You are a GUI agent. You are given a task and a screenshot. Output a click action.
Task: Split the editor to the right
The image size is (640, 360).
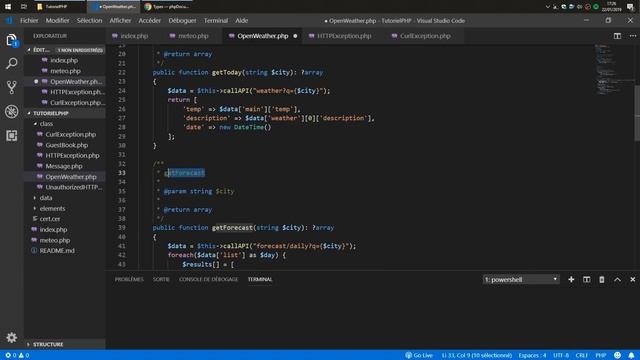coord(617,36)
